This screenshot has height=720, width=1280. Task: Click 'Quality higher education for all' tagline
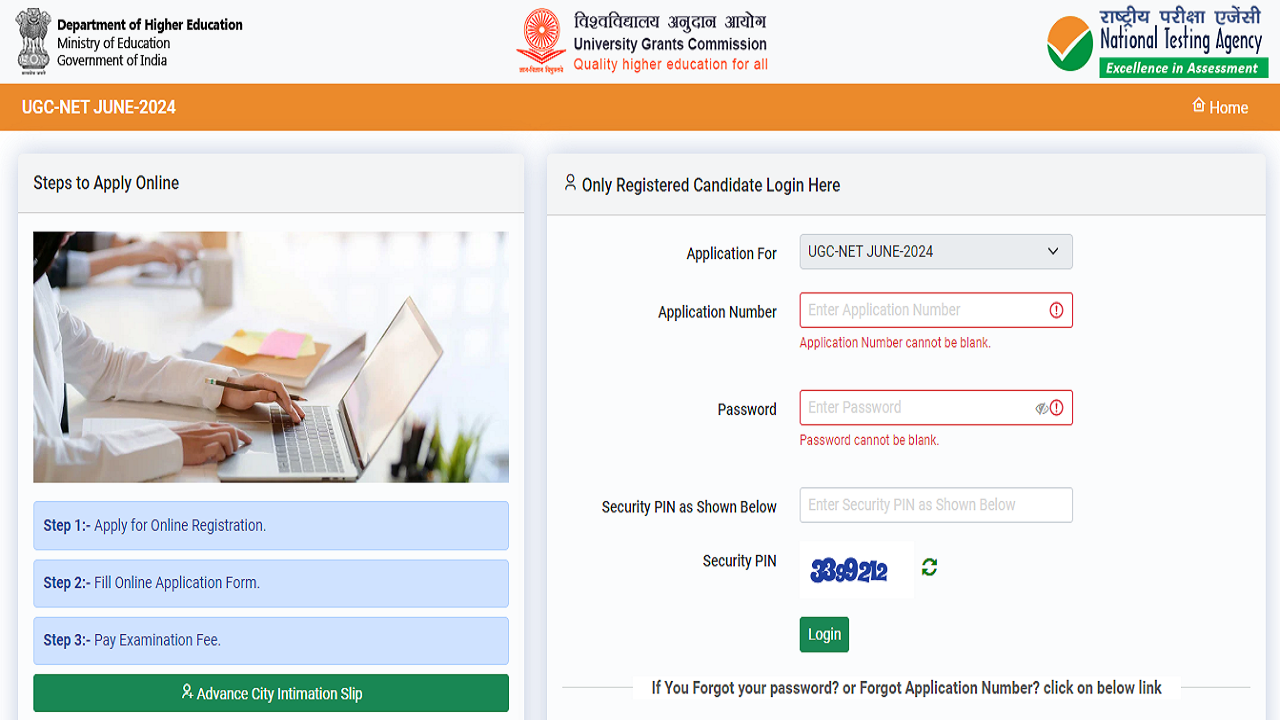pyautogui.click(x=671, y=64)
